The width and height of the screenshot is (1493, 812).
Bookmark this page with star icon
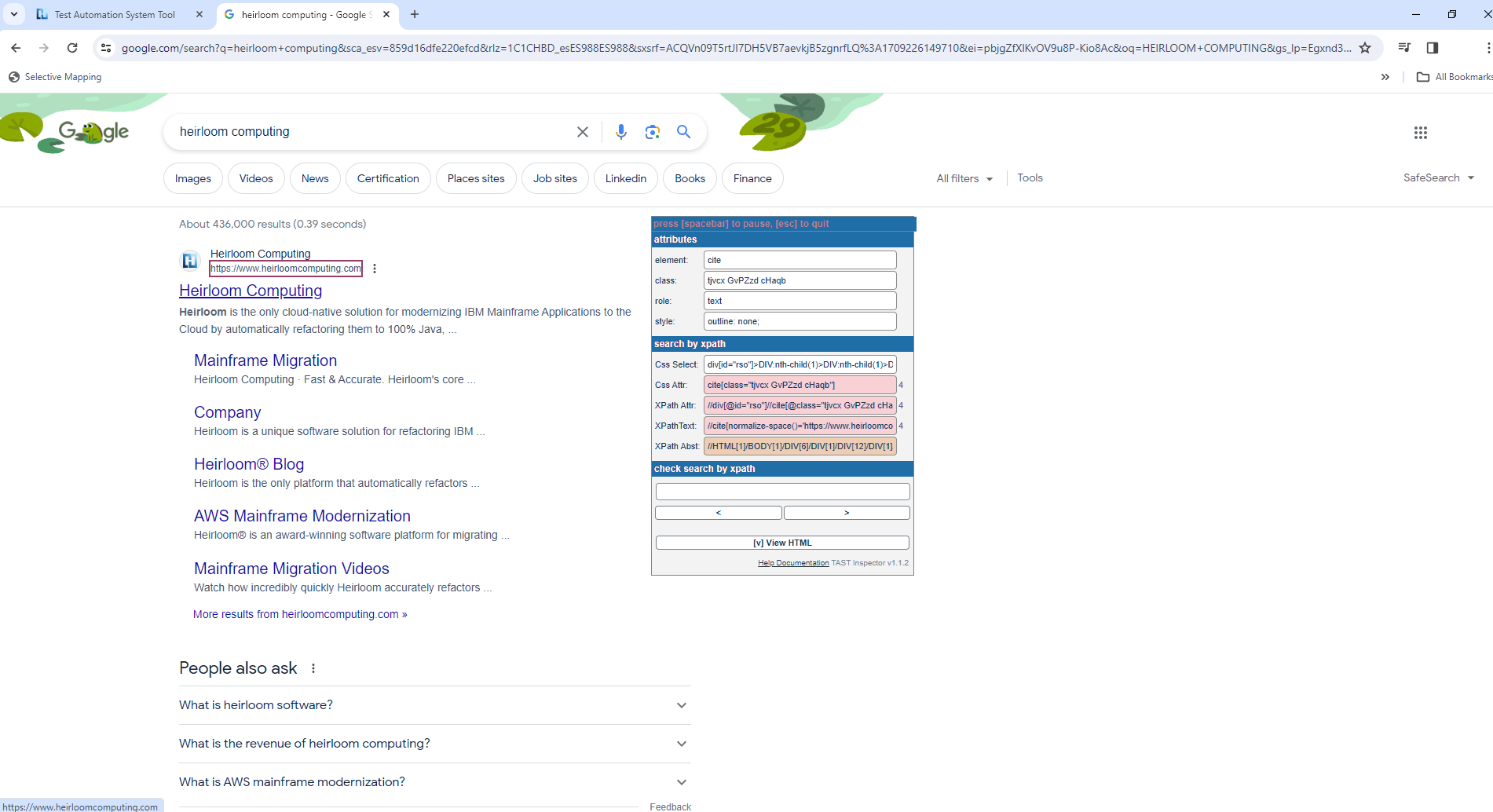point(1365,48)
